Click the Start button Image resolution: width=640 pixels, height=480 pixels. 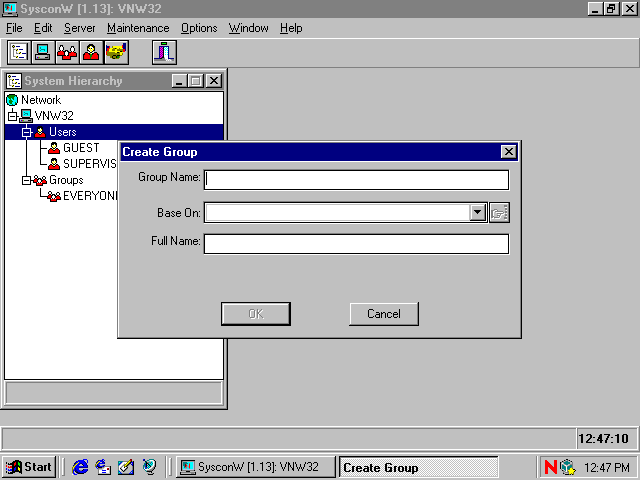click(29, 467)
